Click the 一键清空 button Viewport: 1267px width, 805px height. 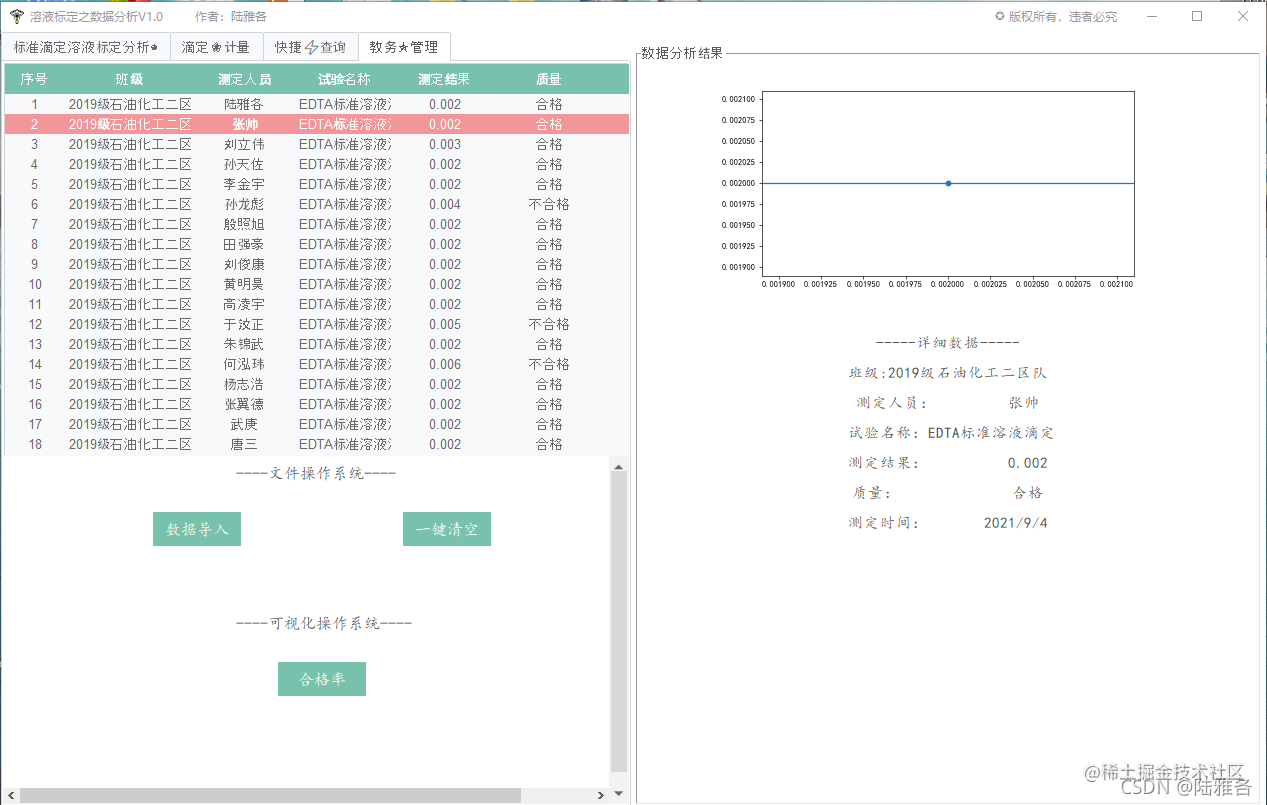pos(446,529)
